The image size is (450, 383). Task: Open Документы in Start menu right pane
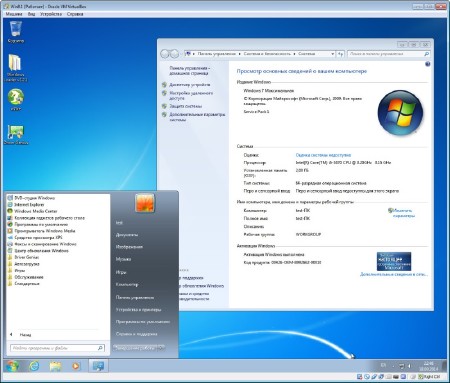tap(127, 235)
